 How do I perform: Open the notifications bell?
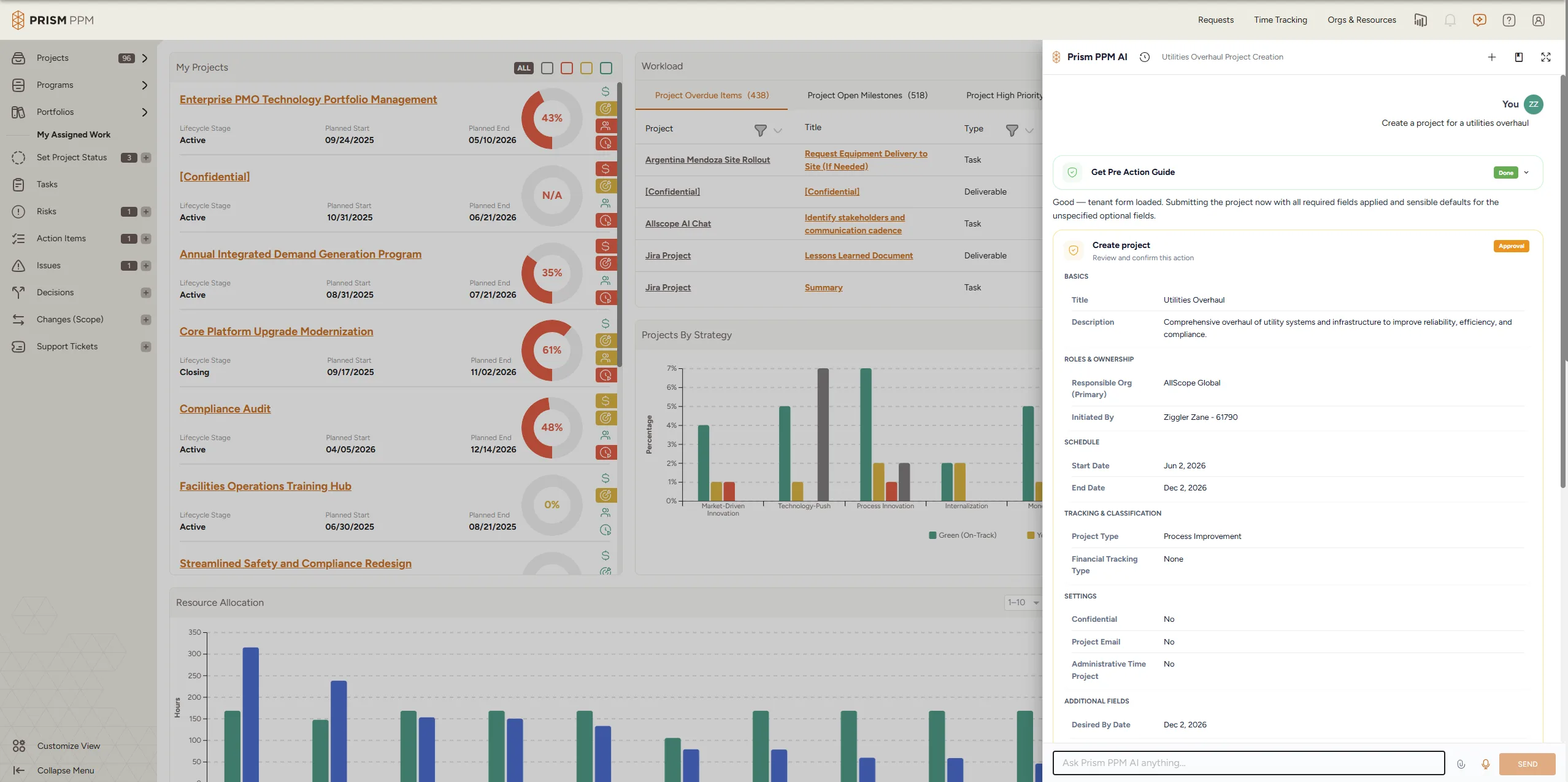pyautogui.click(x=1450, y=20)
